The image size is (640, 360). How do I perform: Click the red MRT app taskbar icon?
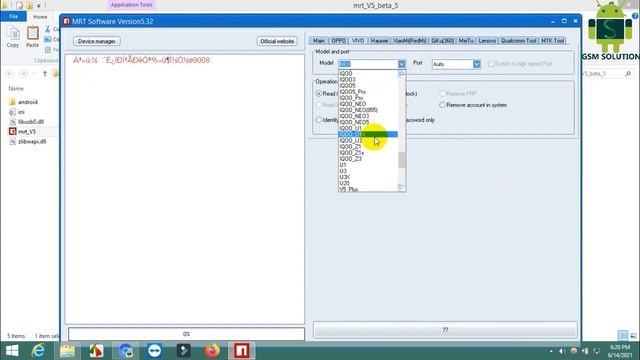pyautogui.click(x=241, y=351)
